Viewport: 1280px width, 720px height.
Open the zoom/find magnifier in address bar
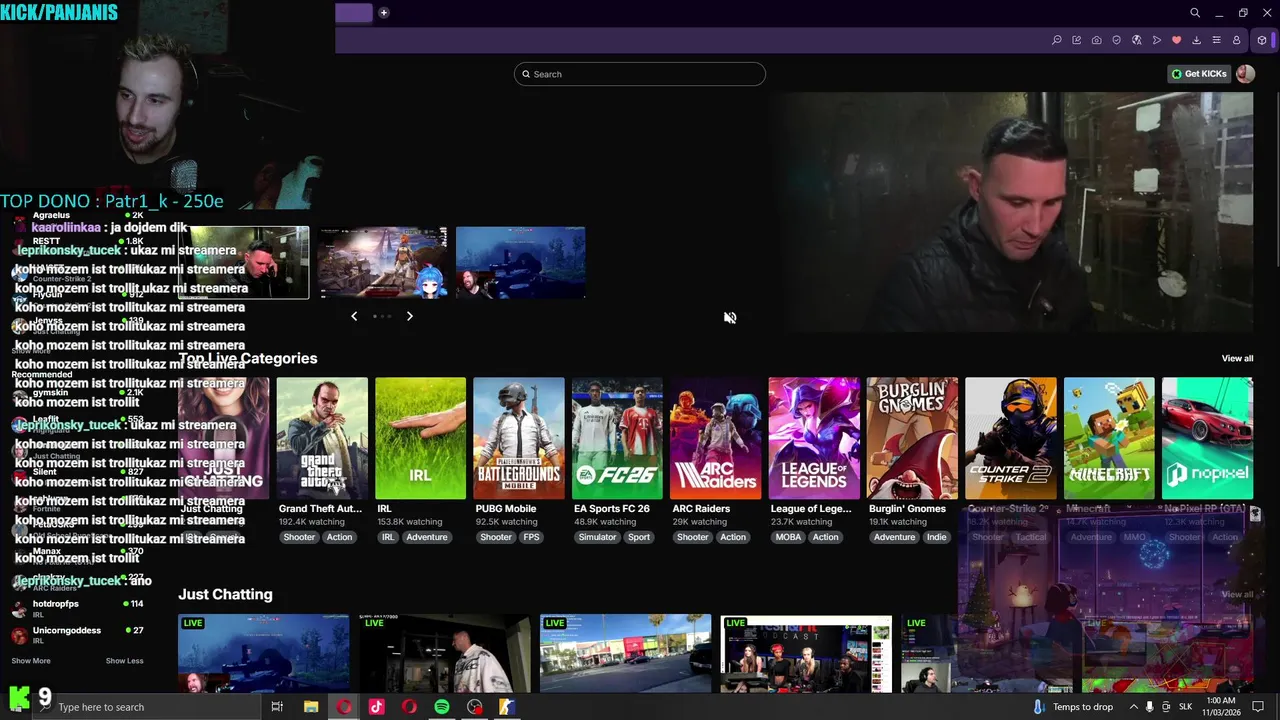(1057, 40)
